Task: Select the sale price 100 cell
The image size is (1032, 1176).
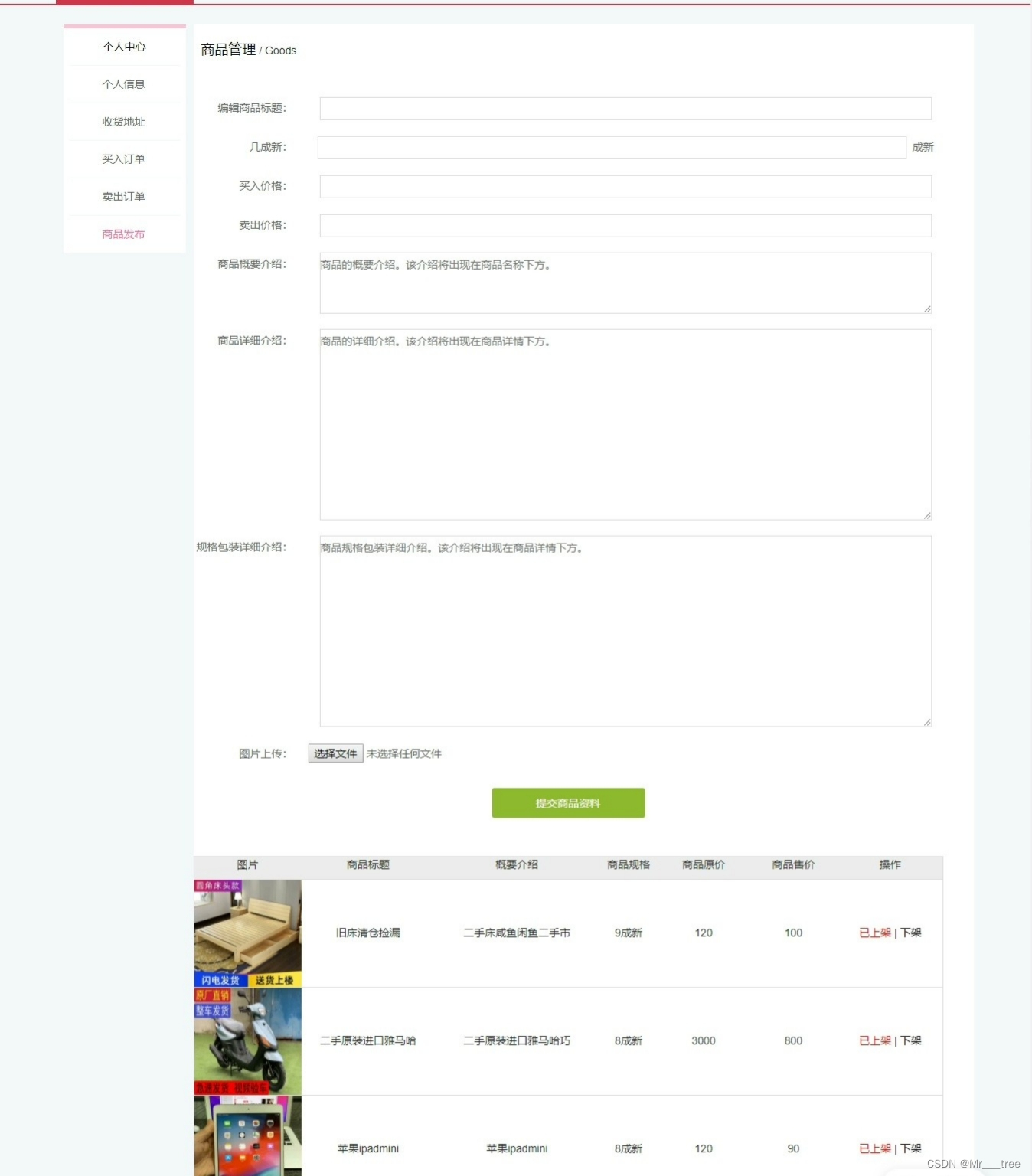Action: click(x=793, y=933)
